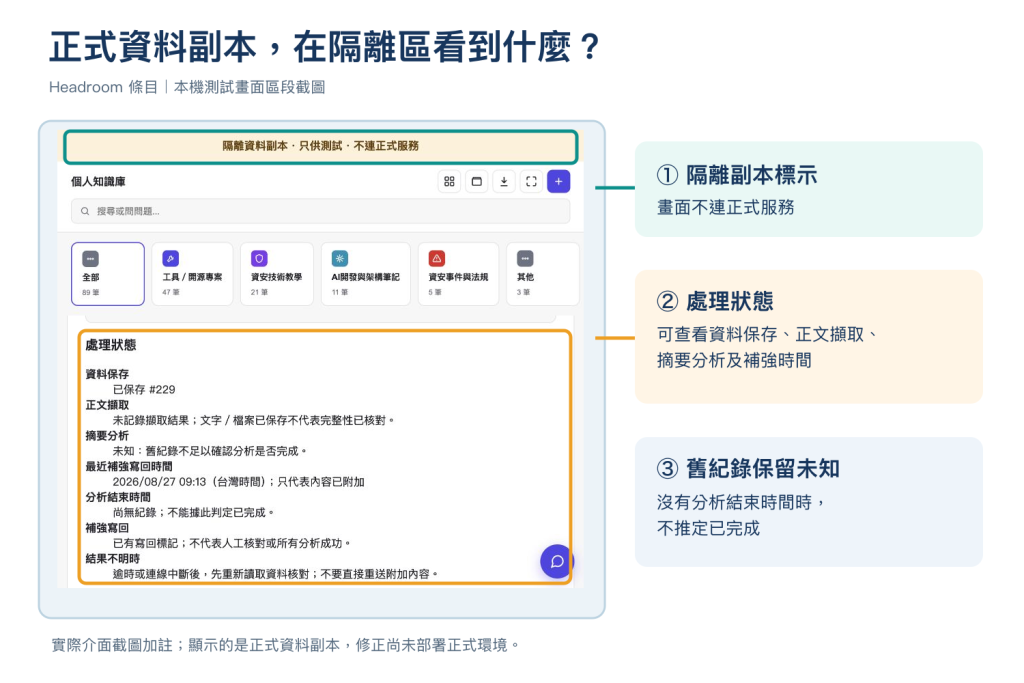Click the 實際介面截圖加註 footer caption
Screen dimensions: 1024x683
coord(286,645)
